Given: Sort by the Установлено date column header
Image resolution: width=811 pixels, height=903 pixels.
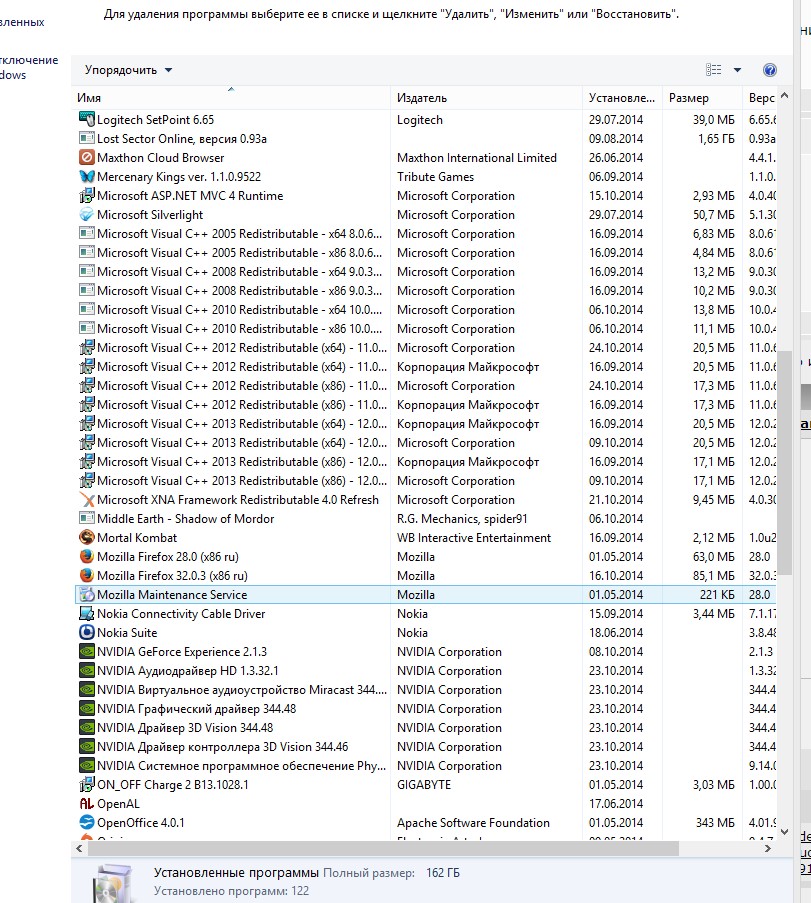Looking at the screenshot, I should (x=622, y=97).
